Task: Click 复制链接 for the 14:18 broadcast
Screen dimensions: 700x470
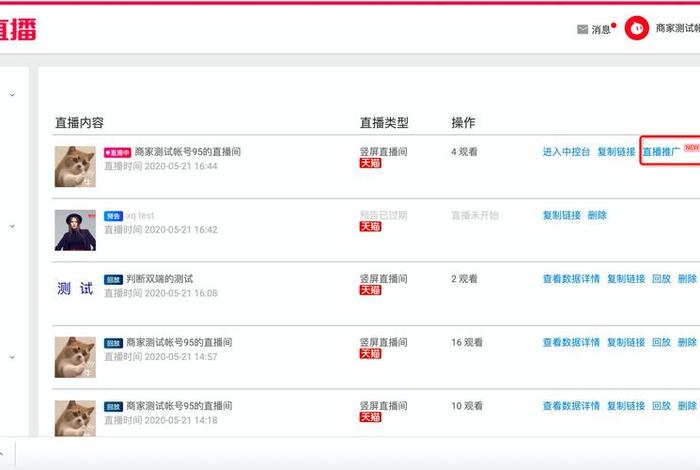Action: (x=626, y=406)
